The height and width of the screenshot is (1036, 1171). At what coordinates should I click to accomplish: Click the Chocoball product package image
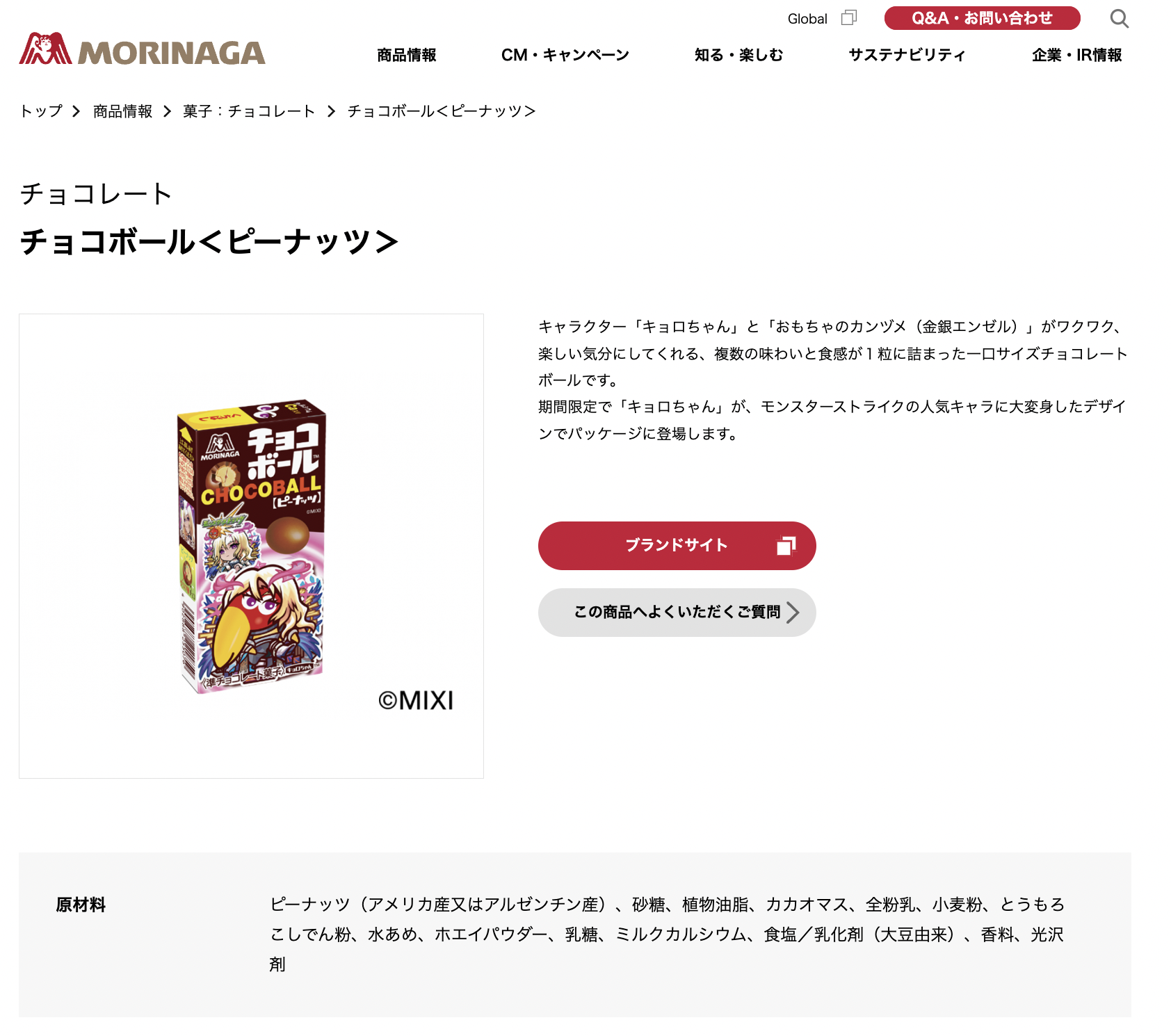[252, 546]
